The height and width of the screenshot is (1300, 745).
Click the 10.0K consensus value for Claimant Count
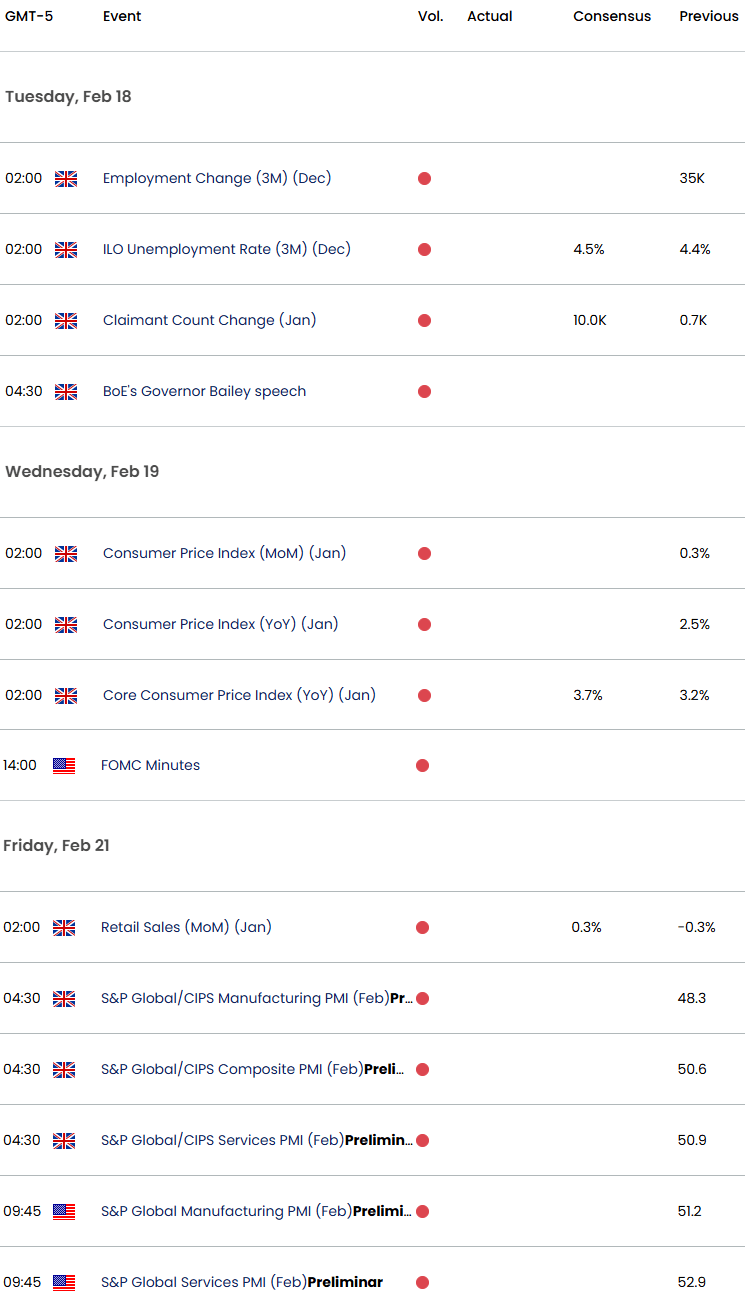tap(589, 320)
